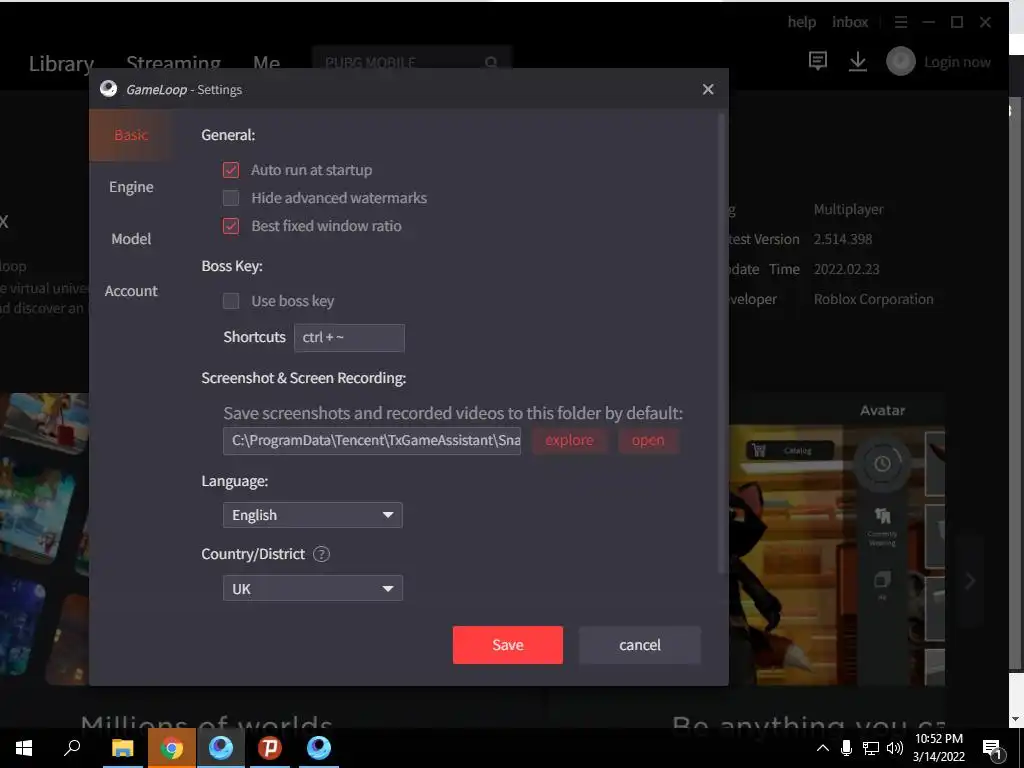The width and height of the screenshot is (1024, 768).
Task: Open Windows taskbar search
Action: coord(72,748)
